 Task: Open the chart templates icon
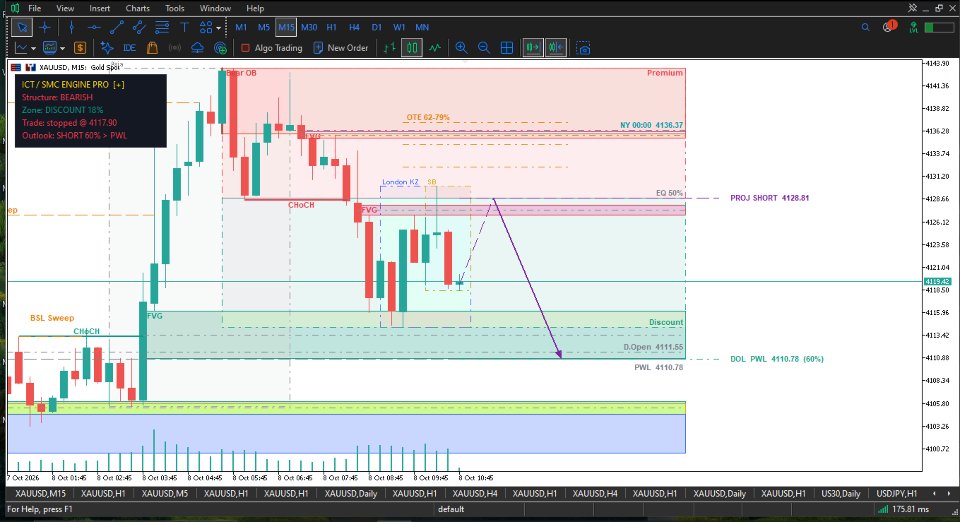pyautogui.click(x=50, y=48)
